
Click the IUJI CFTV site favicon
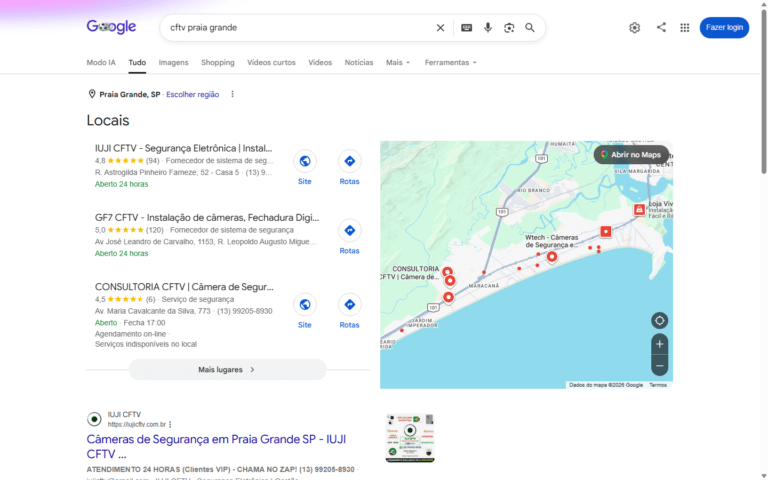94,419
